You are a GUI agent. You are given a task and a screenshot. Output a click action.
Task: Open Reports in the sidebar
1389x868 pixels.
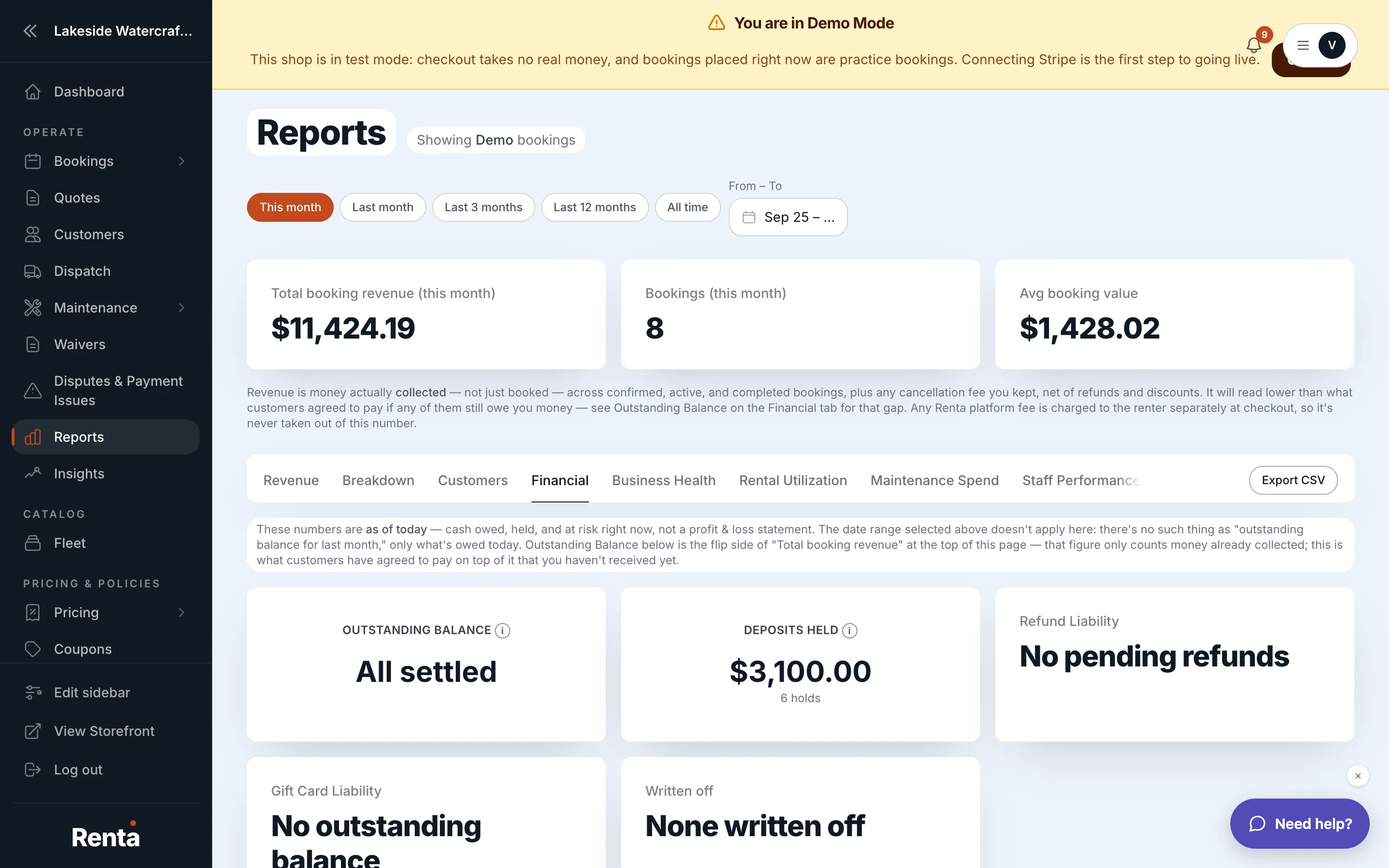(x=106, y=437)
